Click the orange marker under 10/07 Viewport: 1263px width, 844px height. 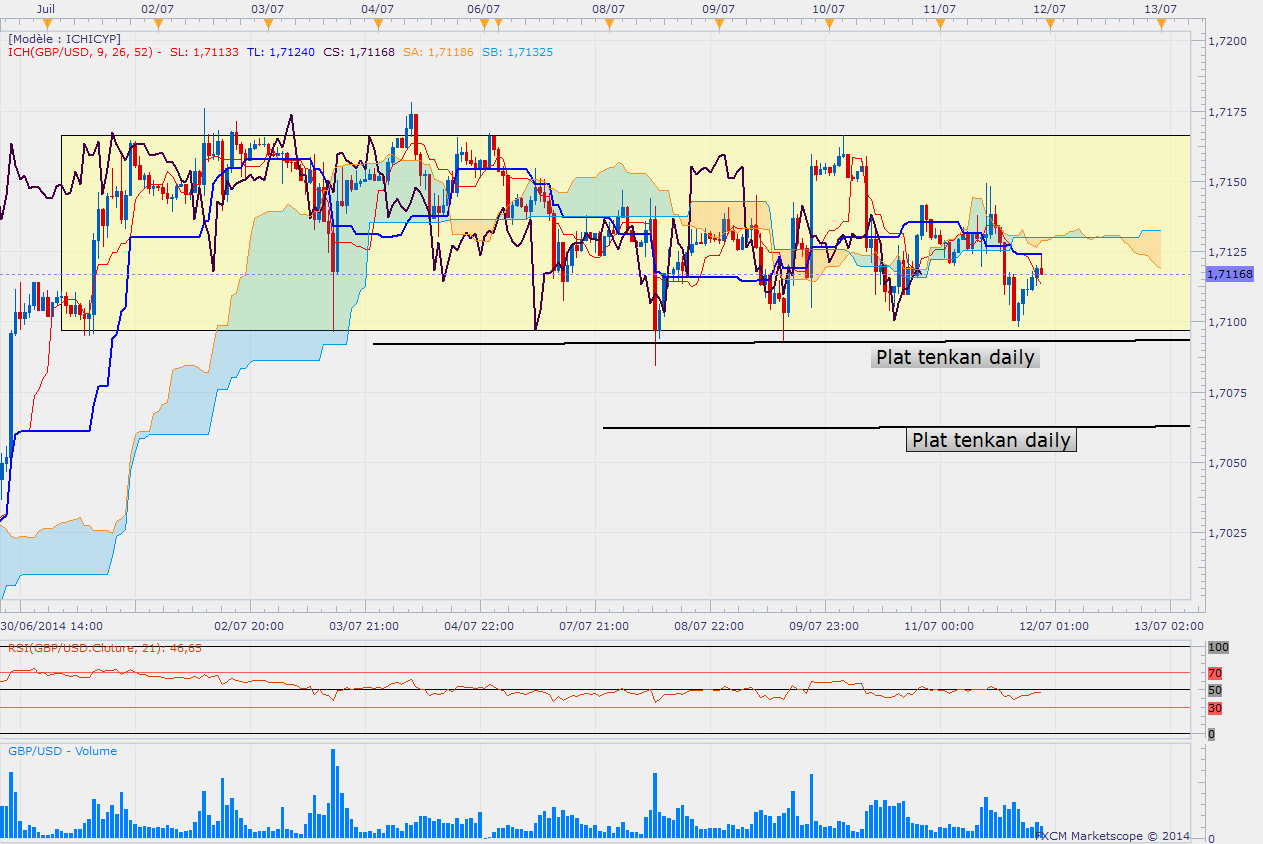tap(829, 22)
